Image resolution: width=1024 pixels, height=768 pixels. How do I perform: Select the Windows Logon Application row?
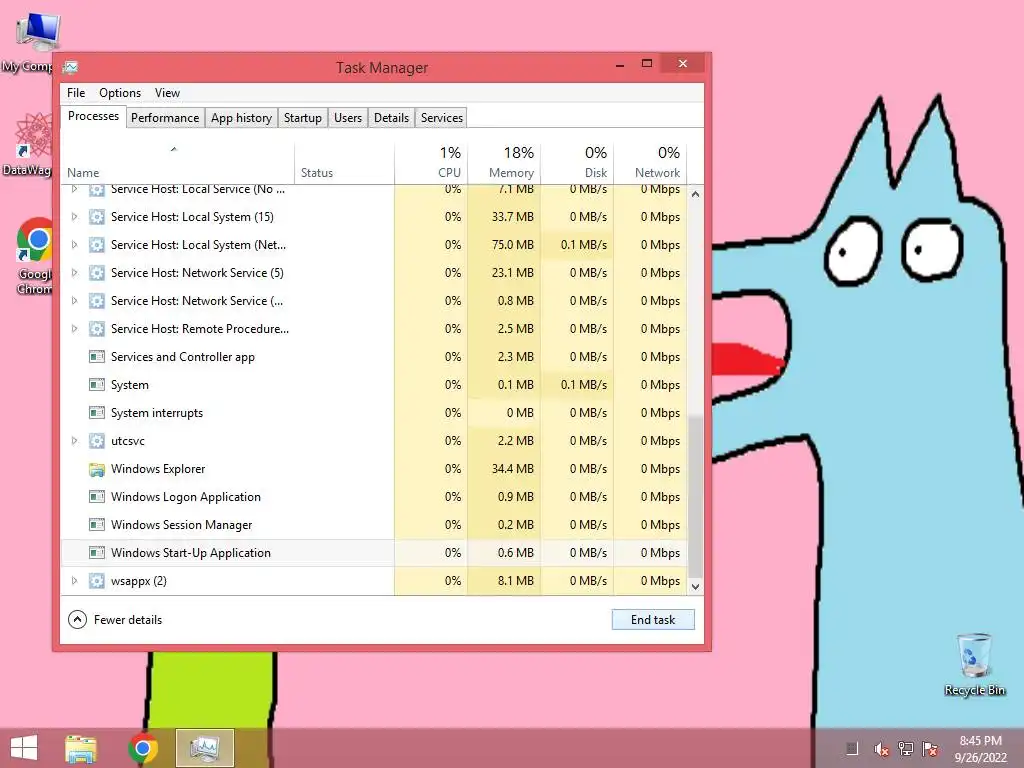(374, 497)
